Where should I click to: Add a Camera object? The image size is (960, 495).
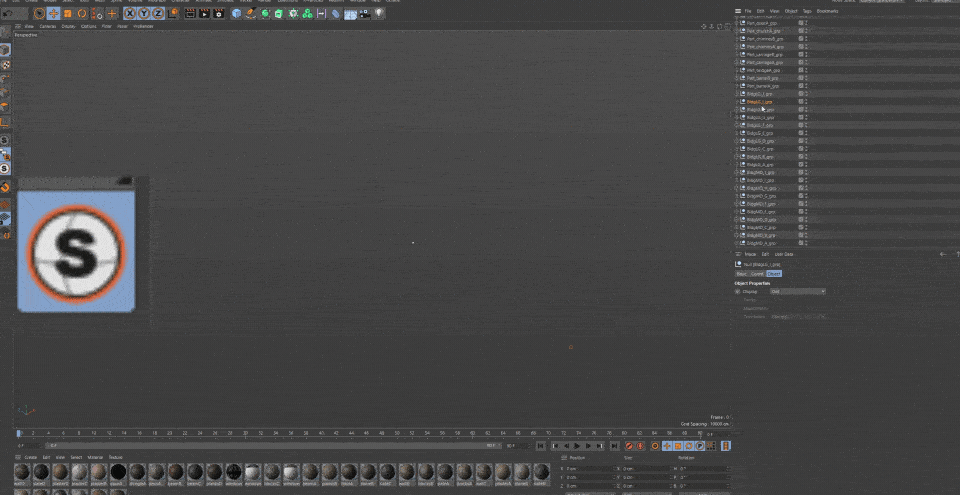365,13
